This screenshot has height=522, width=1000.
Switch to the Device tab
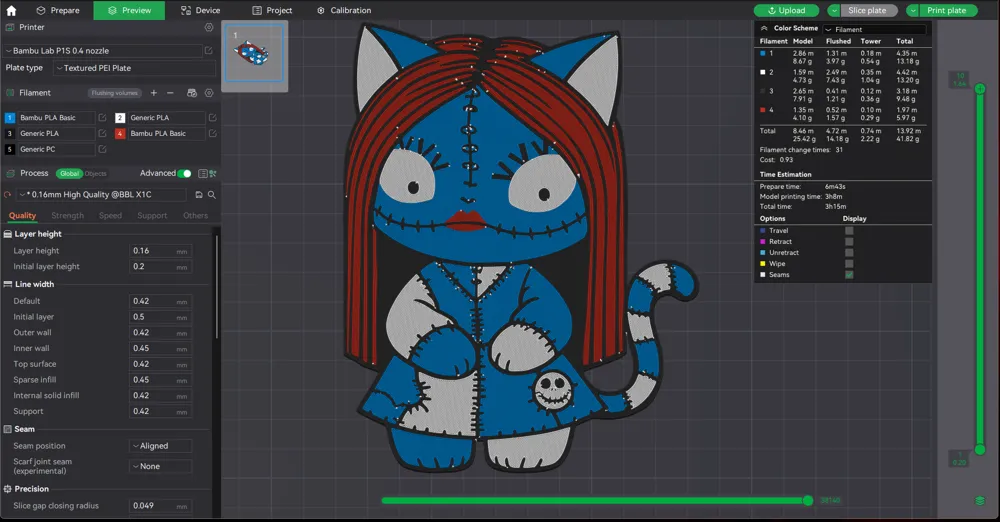tap(200, 10)
